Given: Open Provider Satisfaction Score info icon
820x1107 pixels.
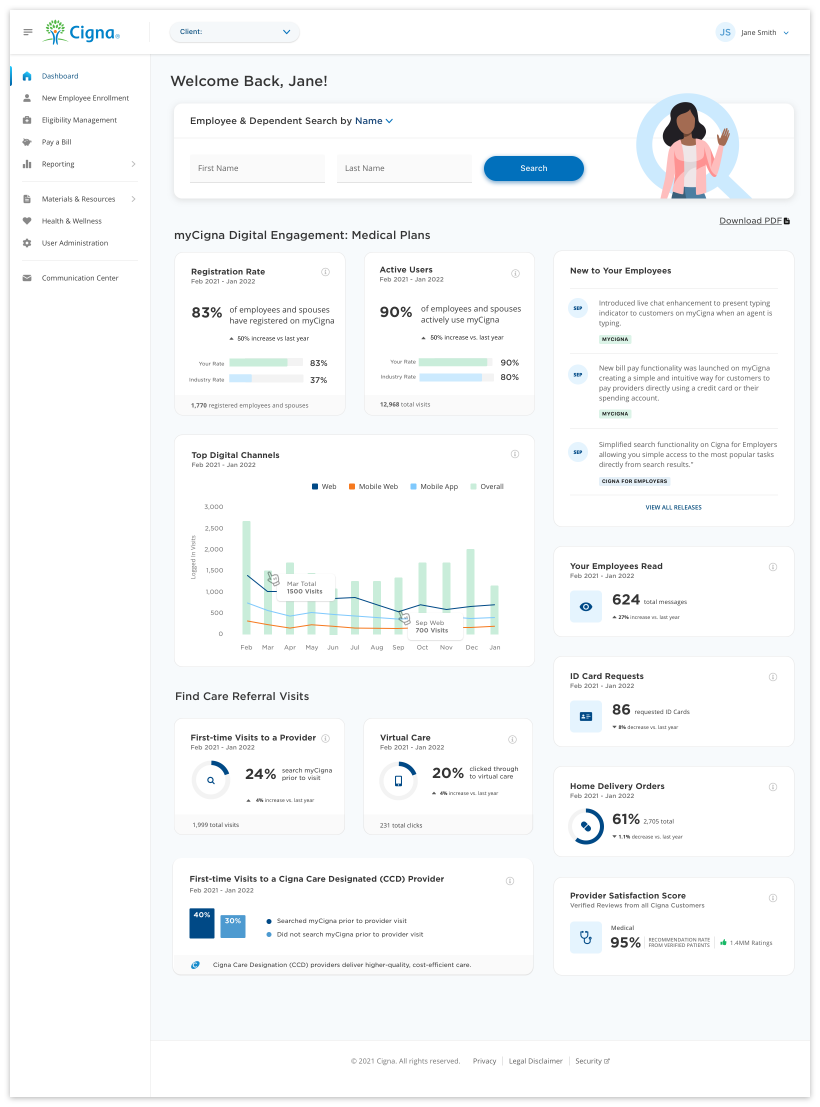Looking at the screenshot, I should pos(773,898).
